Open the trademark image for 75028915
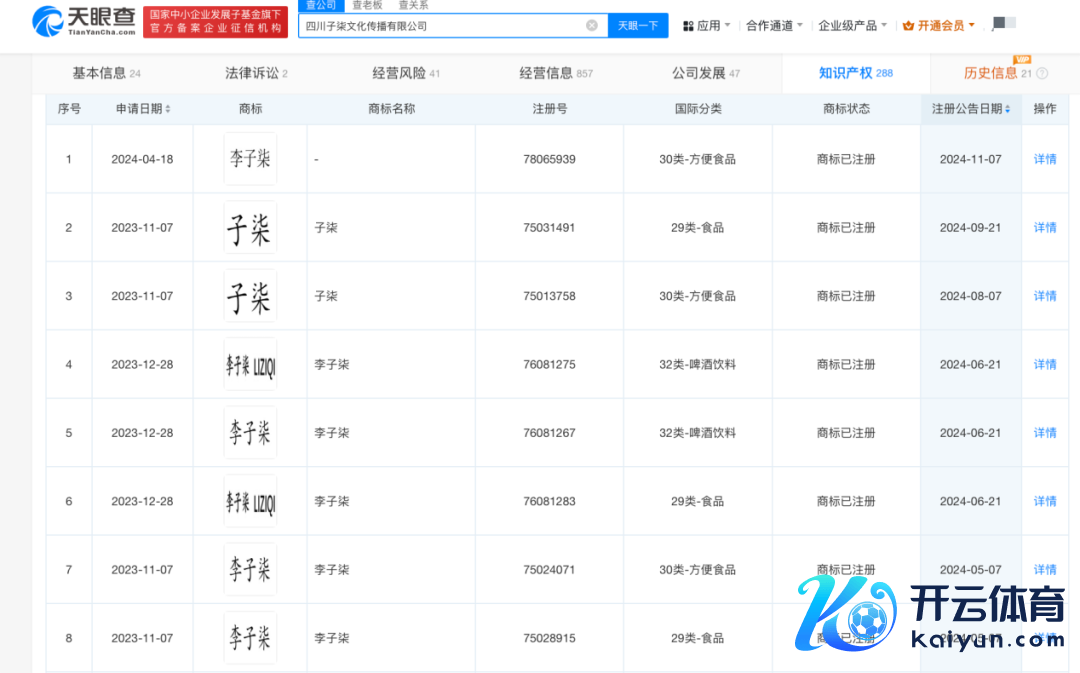 coord(250,638)
